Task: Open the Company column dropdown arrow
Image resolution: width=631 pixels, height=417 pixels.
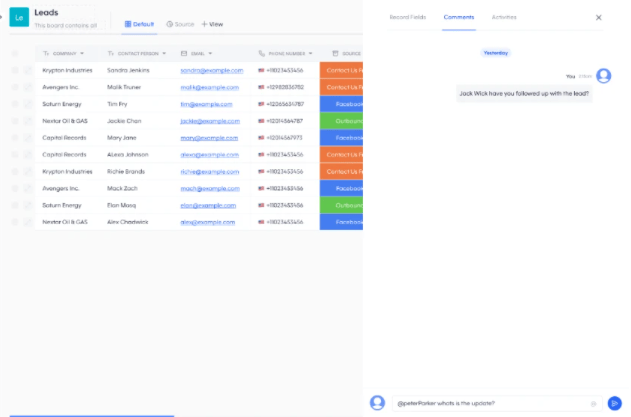Action: pyautogui.click(x=82, y=53)
